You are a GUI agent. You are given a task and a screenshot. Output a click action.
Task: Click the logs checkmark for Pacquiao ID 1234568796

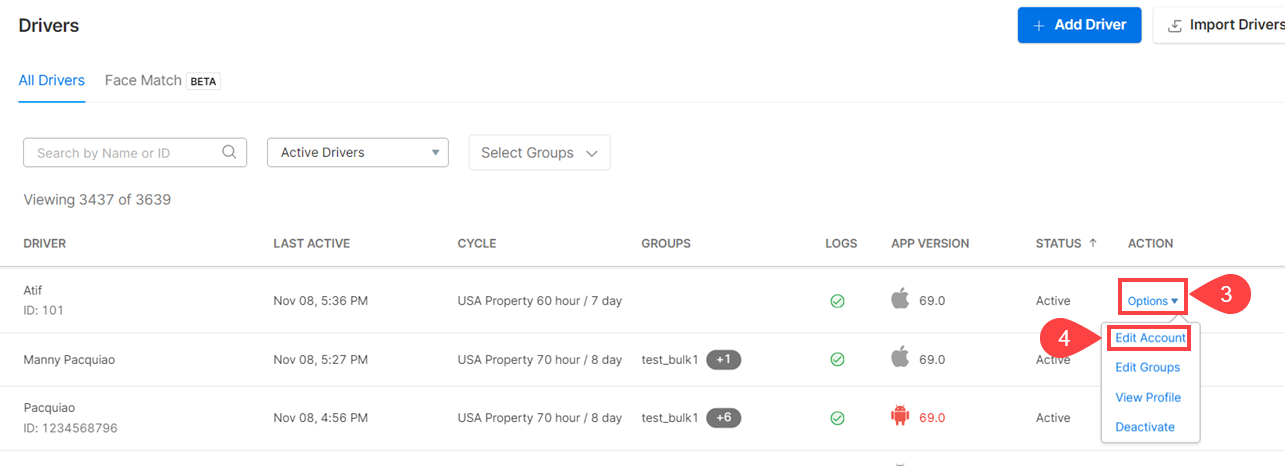pos(838,418)
